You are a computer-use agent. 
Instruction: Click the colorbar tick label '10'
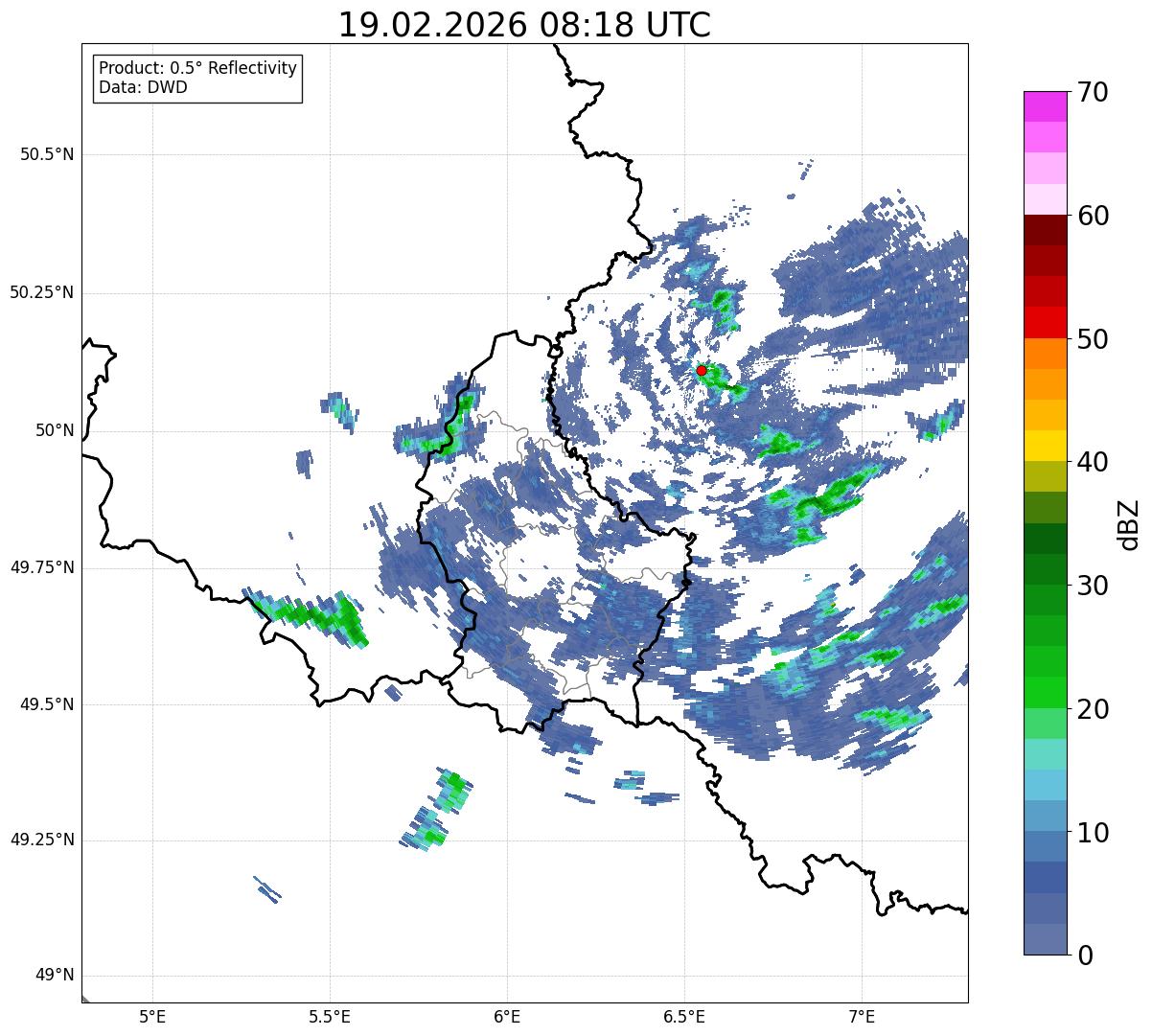pyautogui.click(x=1093, y=832)
